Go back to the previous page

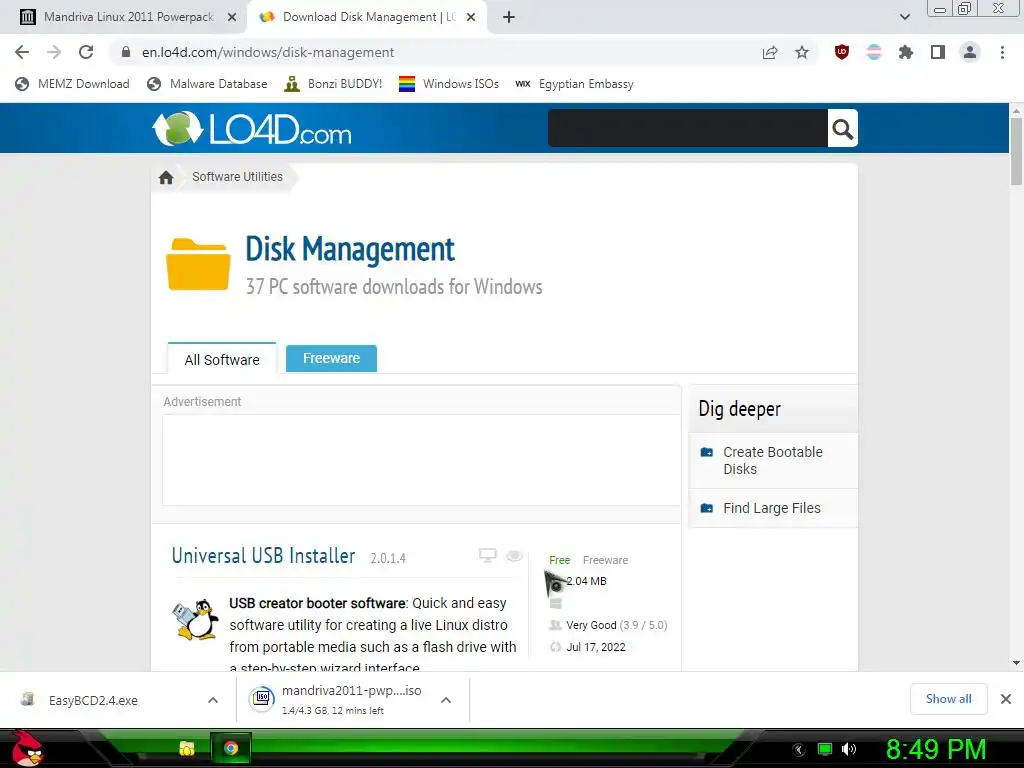coord(22,52)
